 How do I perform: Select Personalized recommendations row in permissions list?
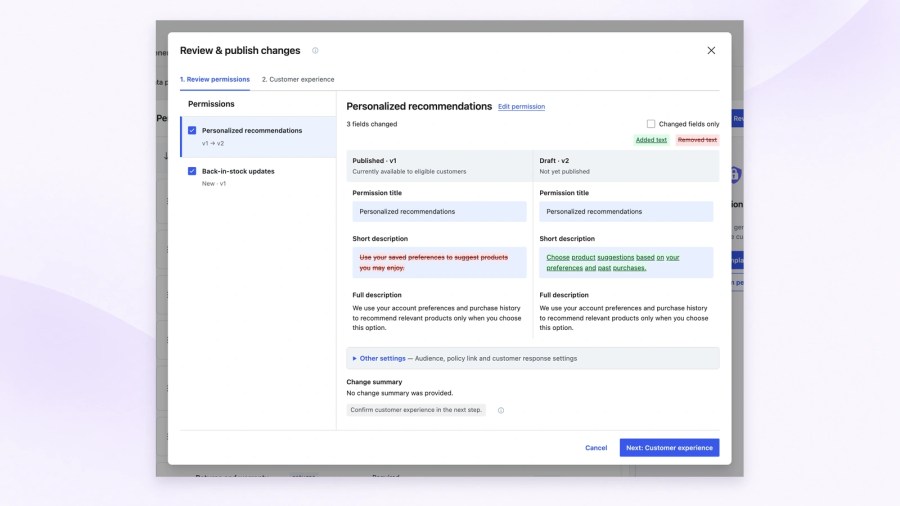tap(258, 137)
